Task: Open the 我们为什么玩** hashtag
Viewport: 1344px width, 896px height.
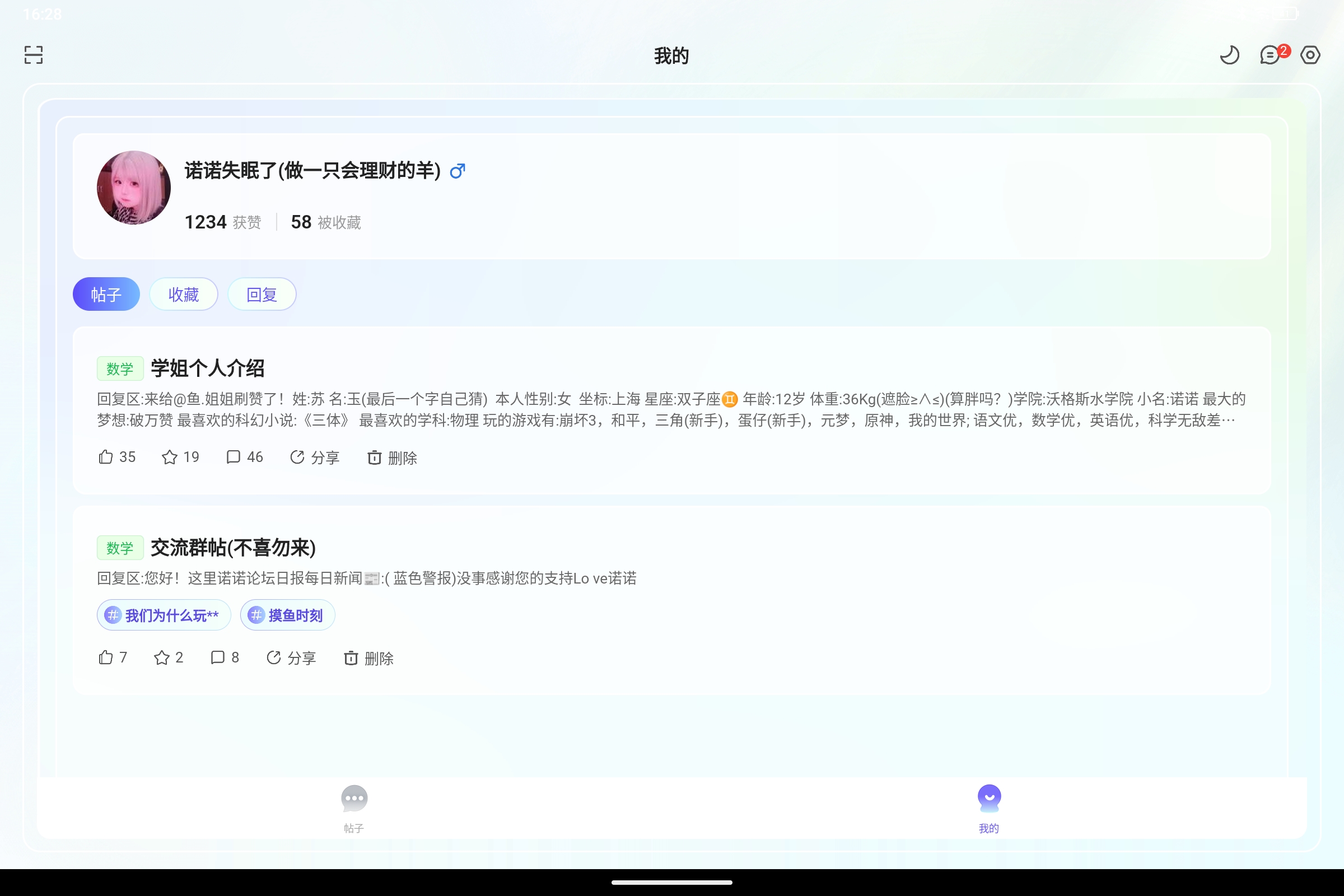Action: click(x=164, y=615)
